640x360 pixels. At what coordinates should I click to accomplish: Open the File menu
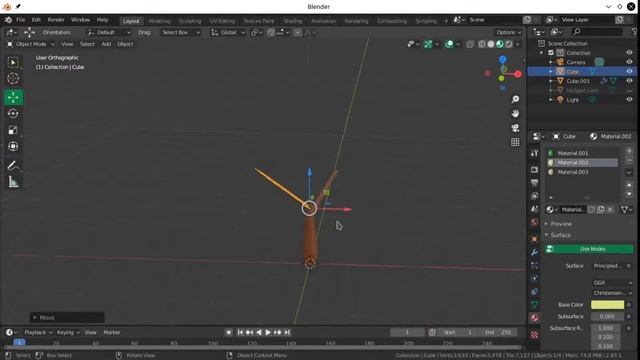pos(20,20)
